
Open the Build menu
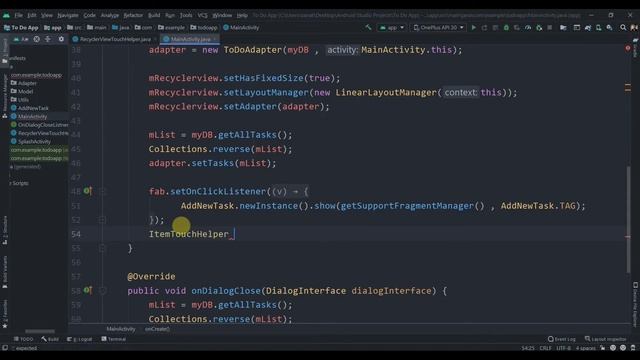click(x=154, y=15)
